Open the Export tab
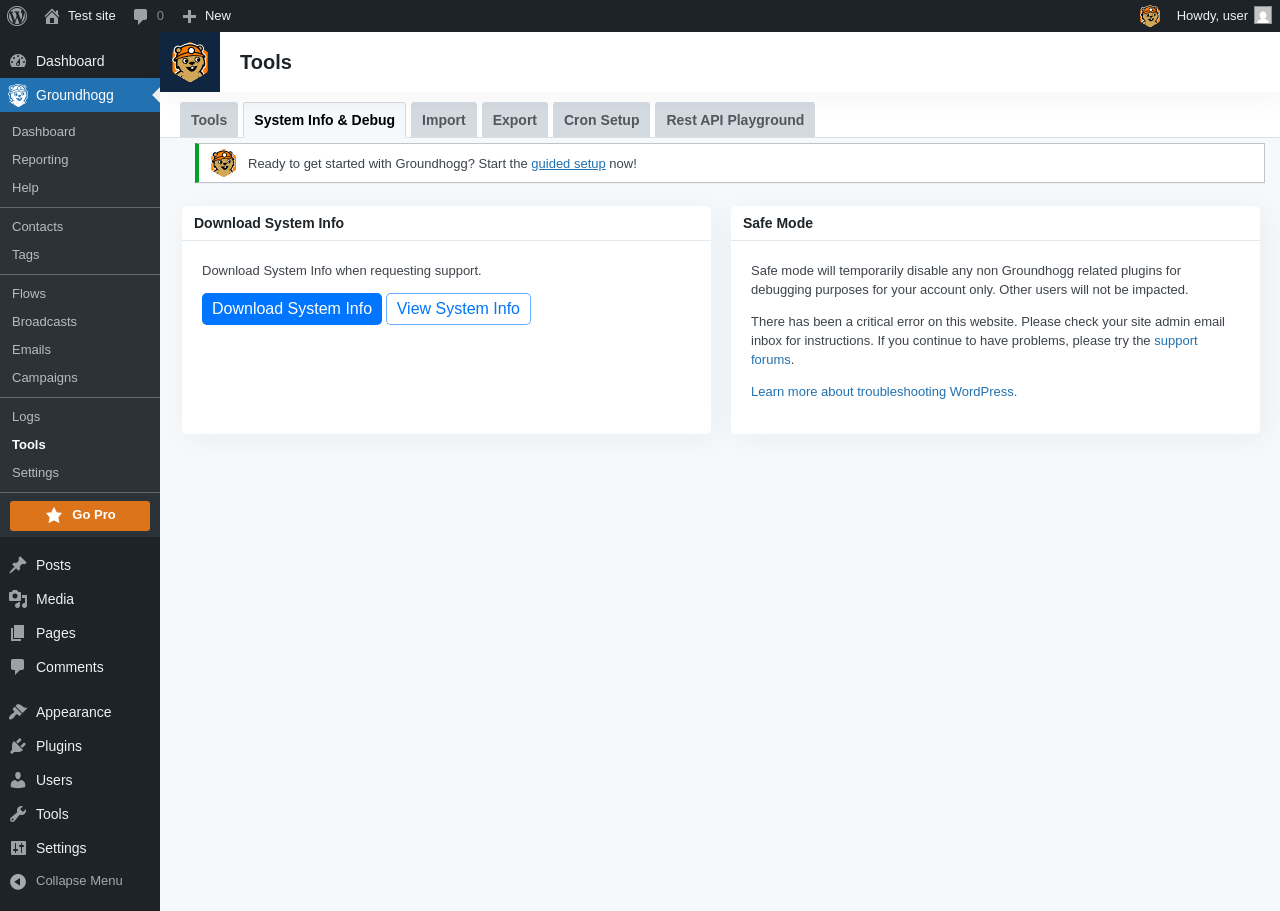Image resolution: width=1280 pixels, height=911 pixels. pos(515,120)
